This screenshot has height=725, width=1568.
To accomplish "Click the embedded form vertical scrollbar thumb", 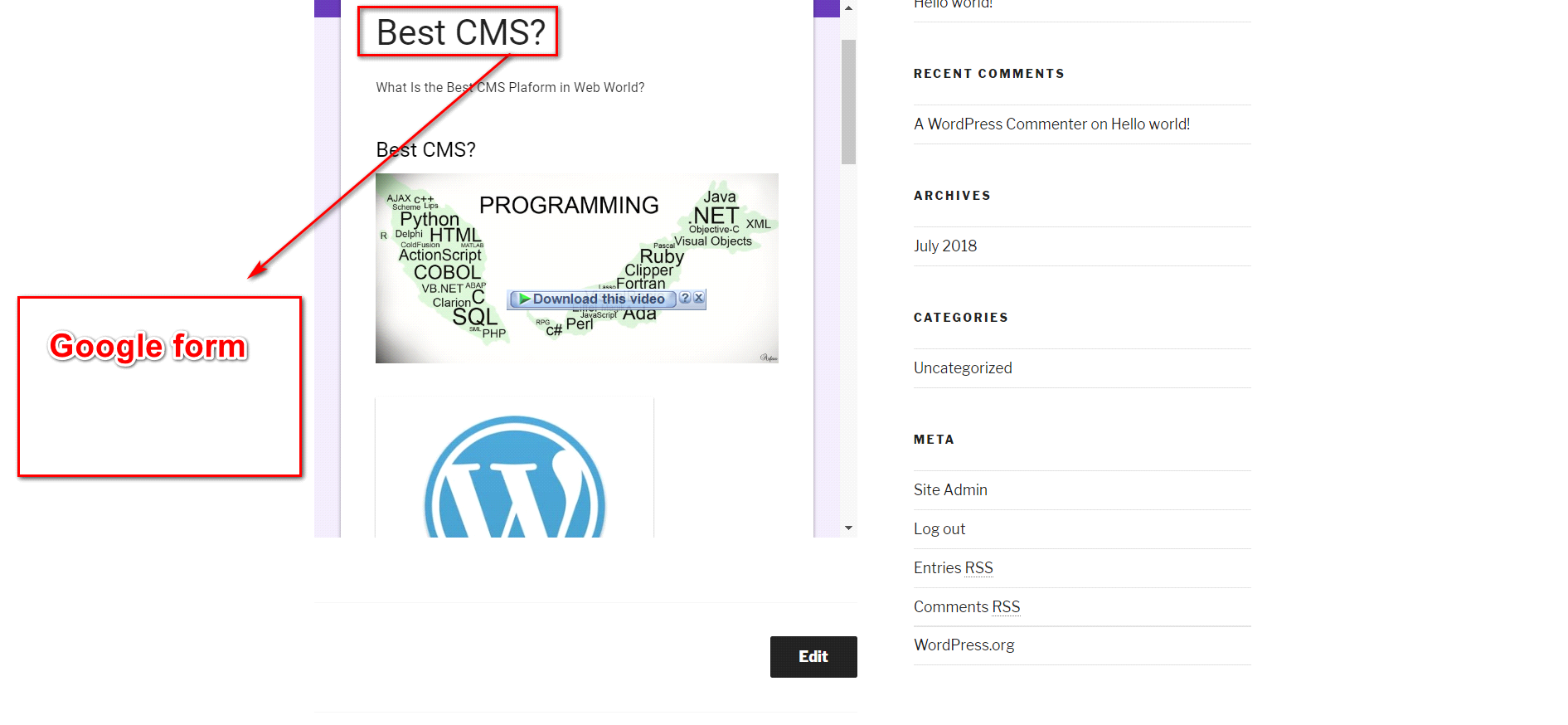I will click(848, 101).
